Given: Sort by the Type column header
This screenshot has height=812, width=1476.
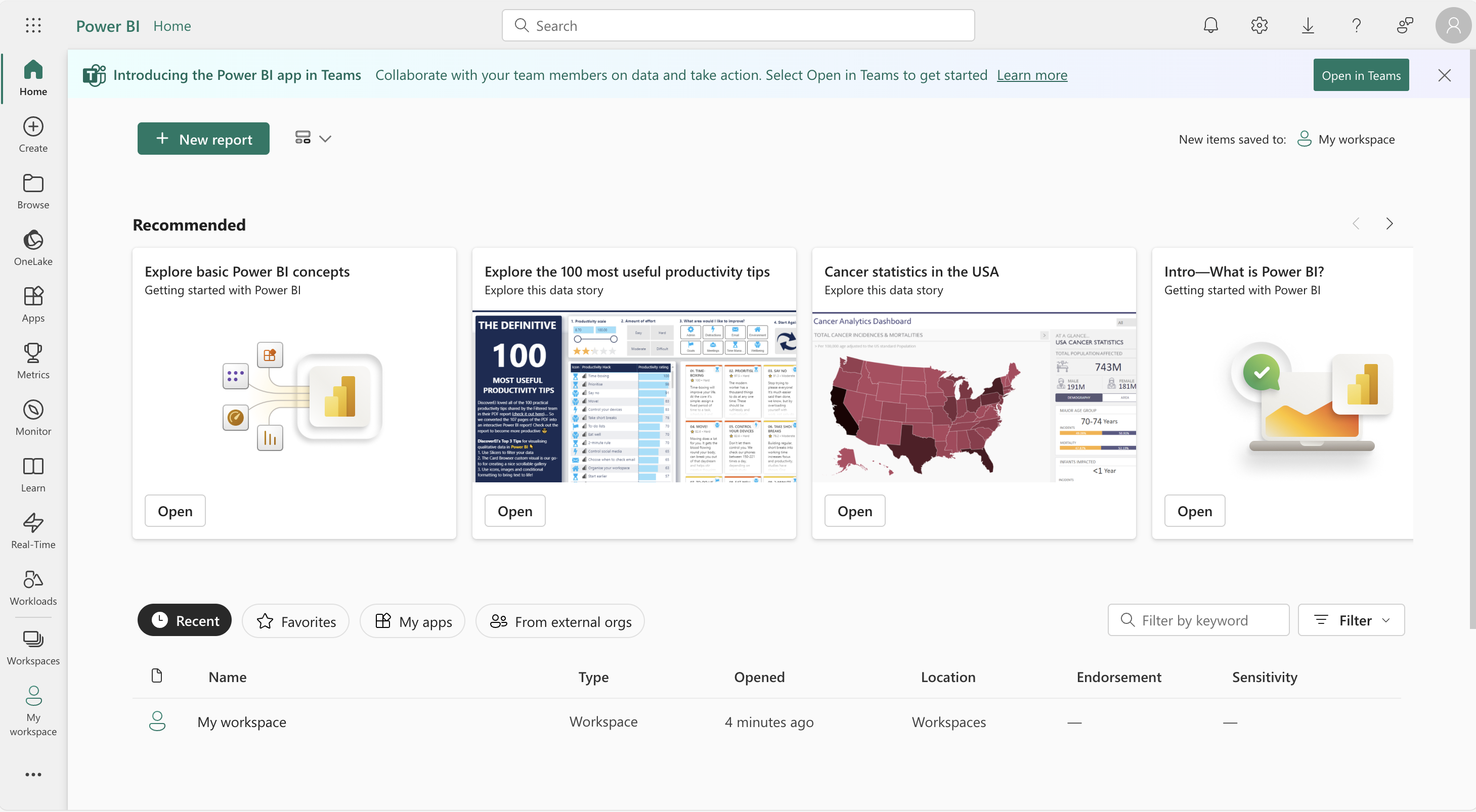Looking at the screenshot, I should pyautogui.click(x=593, y=677).
